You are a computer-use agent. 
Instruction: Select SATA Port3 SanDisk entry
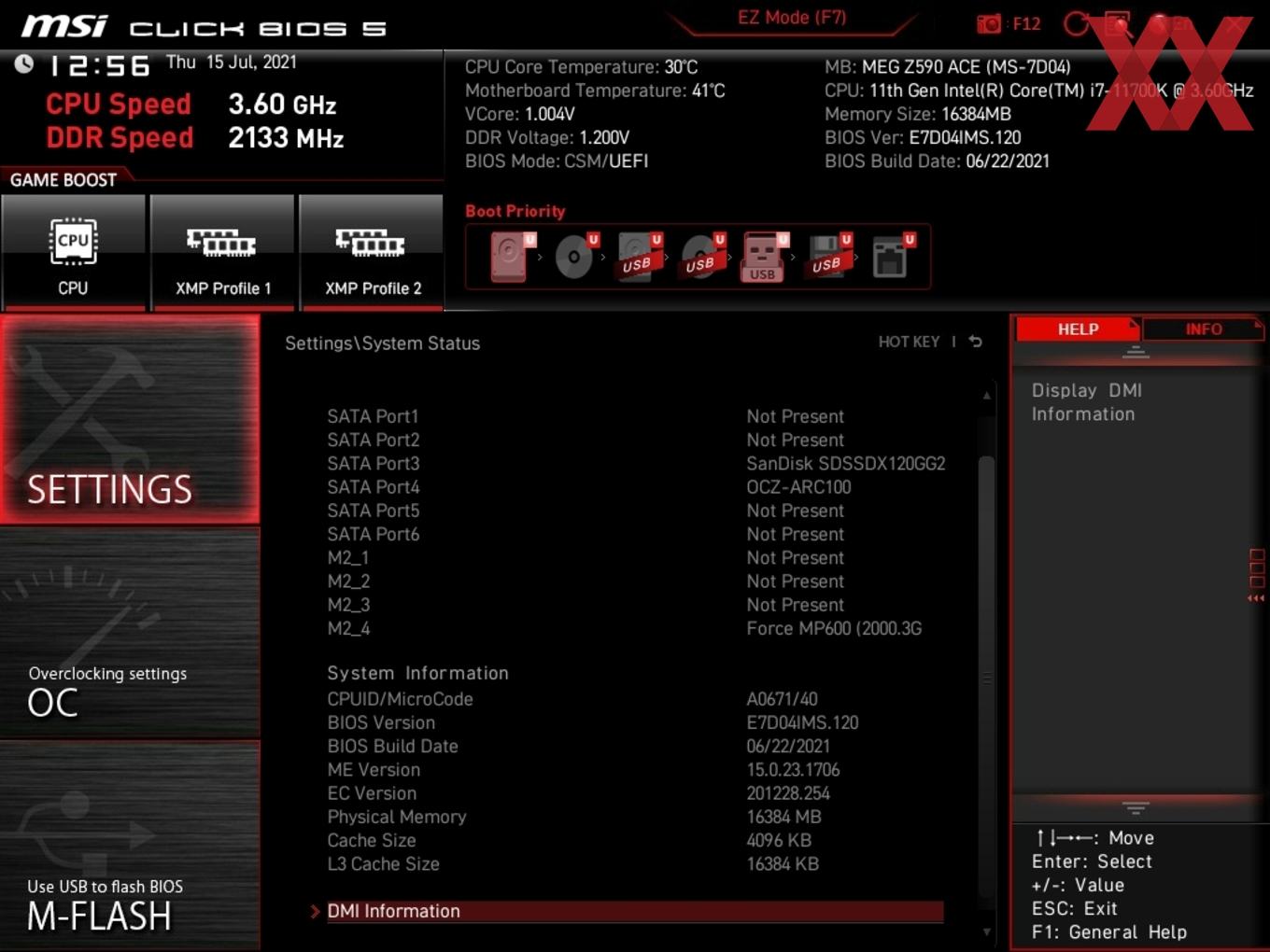click(635, 463)
